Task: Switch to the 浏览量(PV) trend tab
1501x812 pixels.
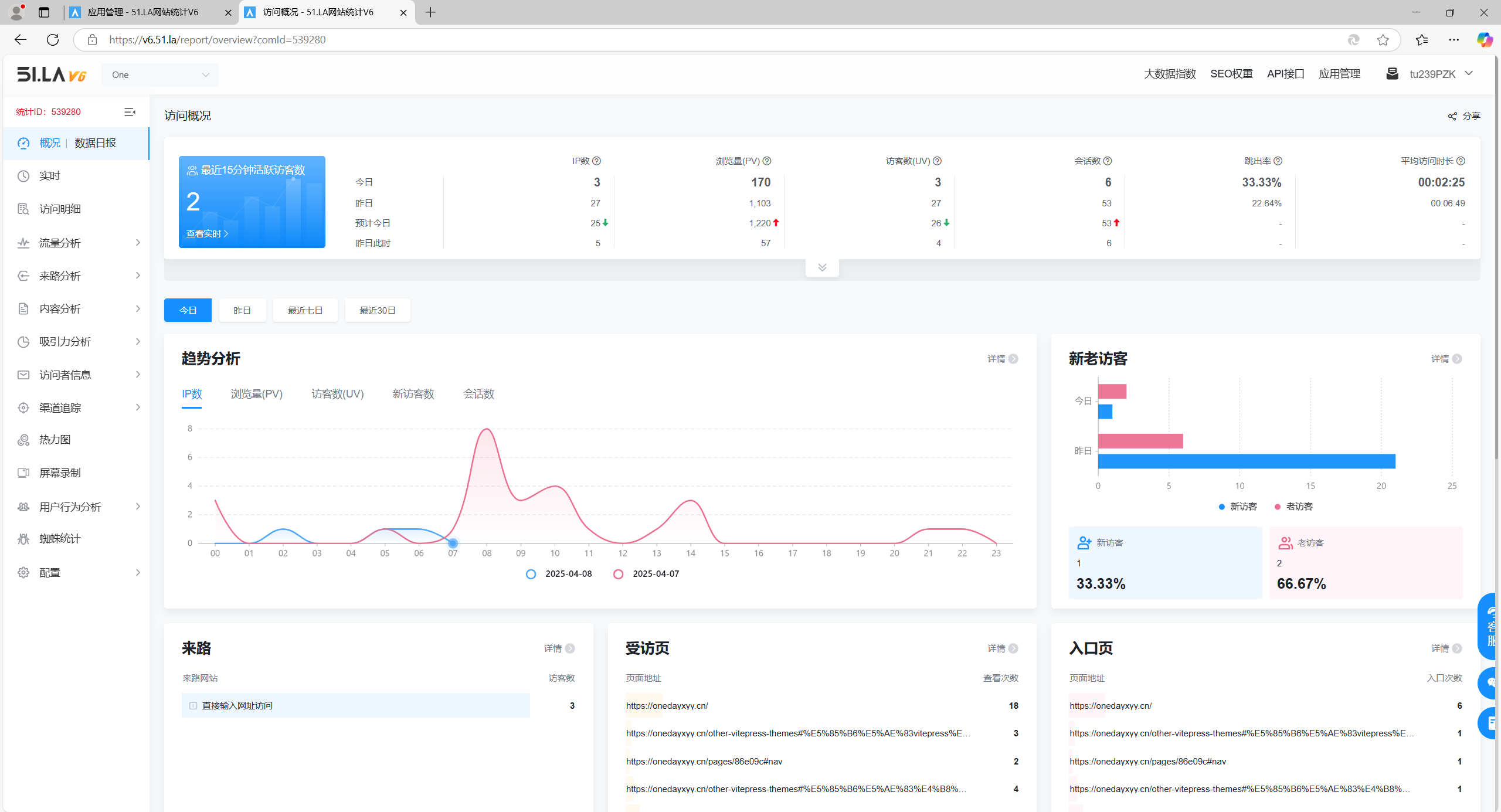Action: 257,394
